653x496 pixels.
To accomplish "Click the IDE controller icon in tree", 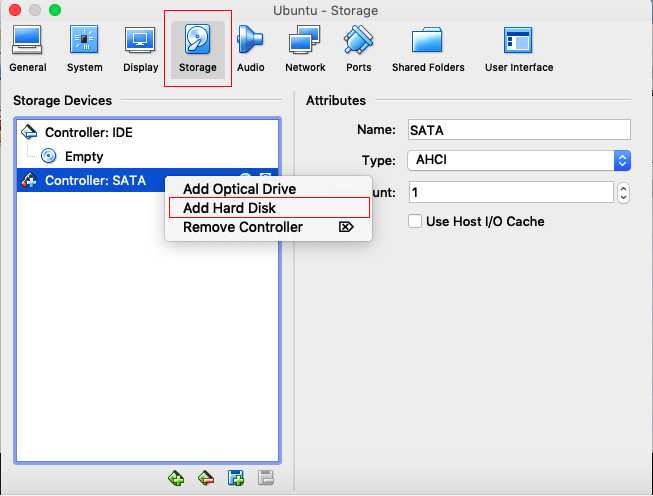I will click(29, 132).
